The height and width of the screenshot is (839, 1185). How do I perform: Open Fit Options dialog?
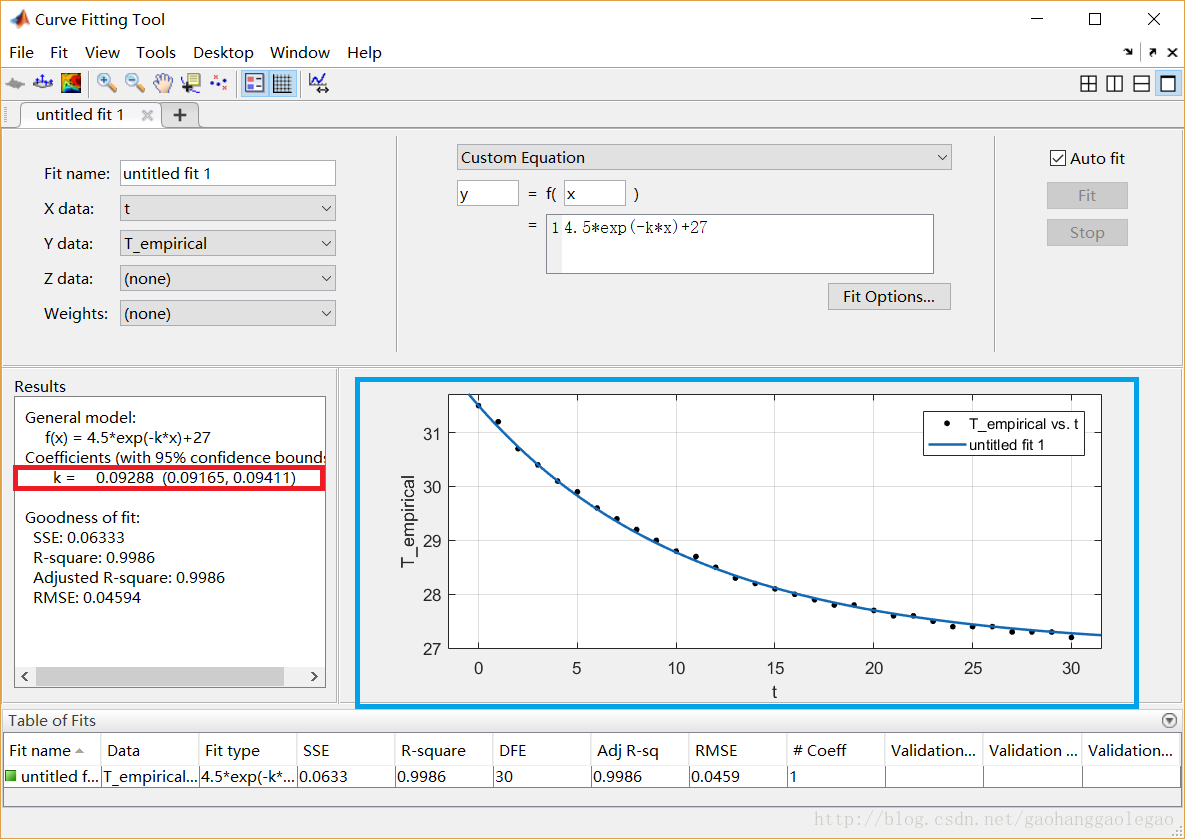[x=889, y=296]
